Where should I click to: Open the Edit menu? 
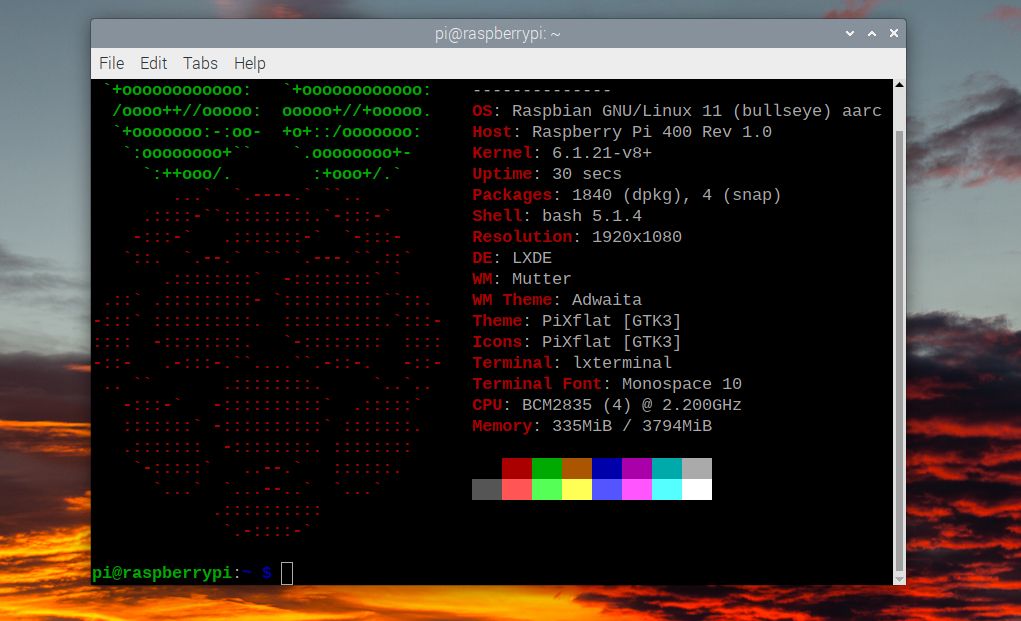(153, 63)
